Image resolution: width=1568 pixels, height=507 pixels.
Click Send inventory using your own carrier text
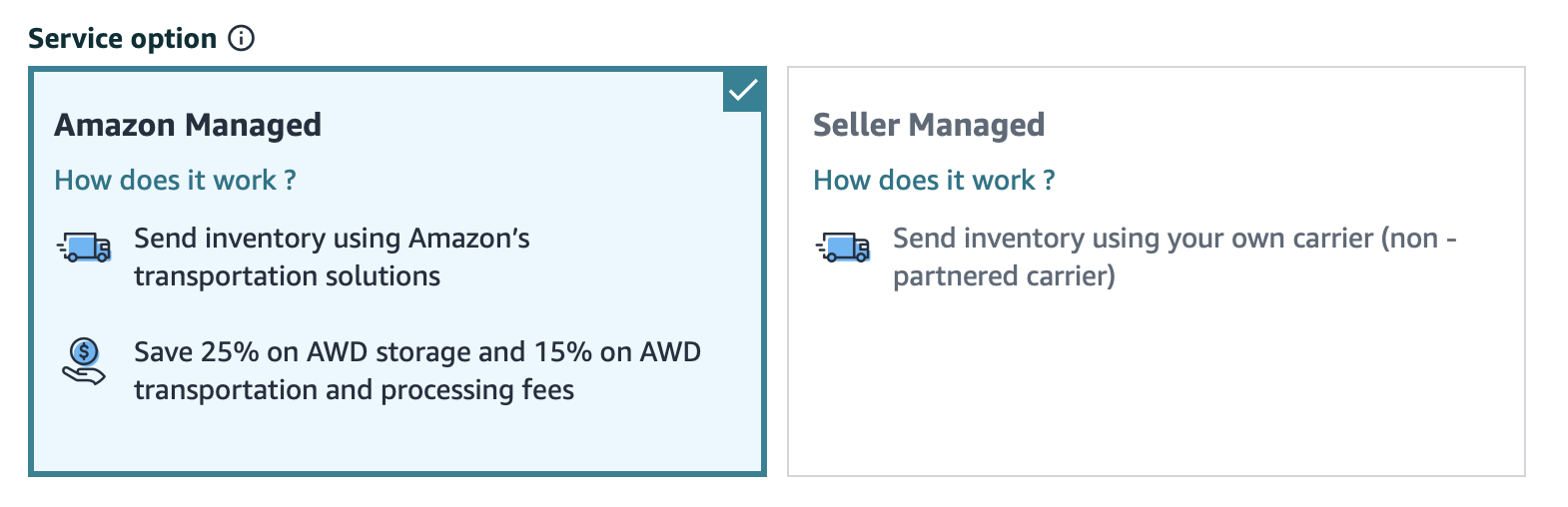tap(1175, 256)
